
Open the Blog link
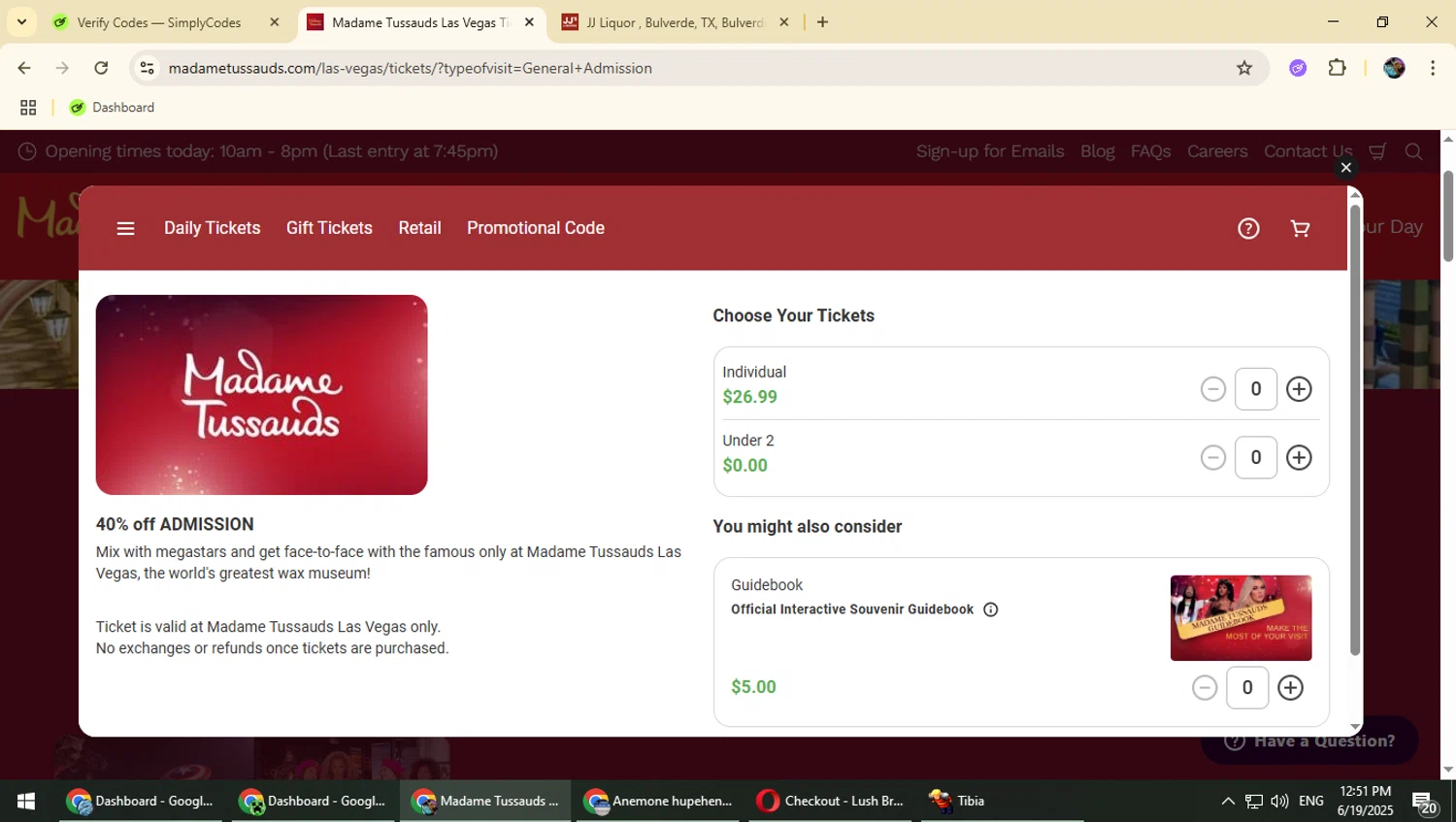click(1097, 151)
